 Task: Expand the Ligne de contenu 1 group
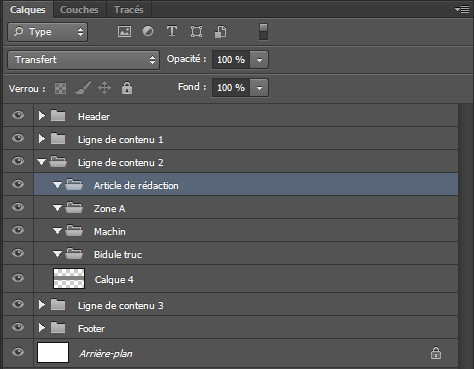tap(42, 139)
